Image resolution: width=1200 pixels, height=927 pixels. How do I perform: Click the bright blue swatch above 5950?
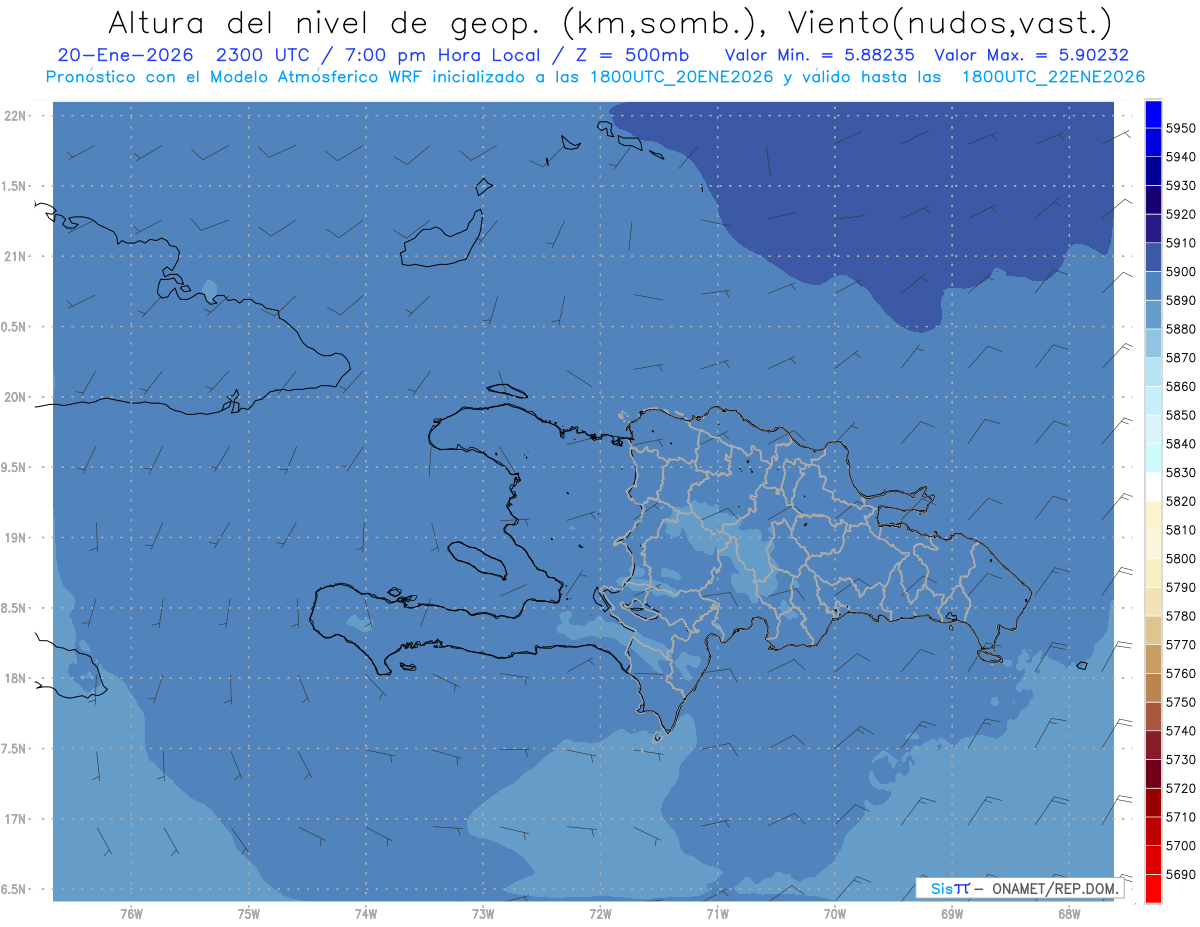pos(1152,114)
